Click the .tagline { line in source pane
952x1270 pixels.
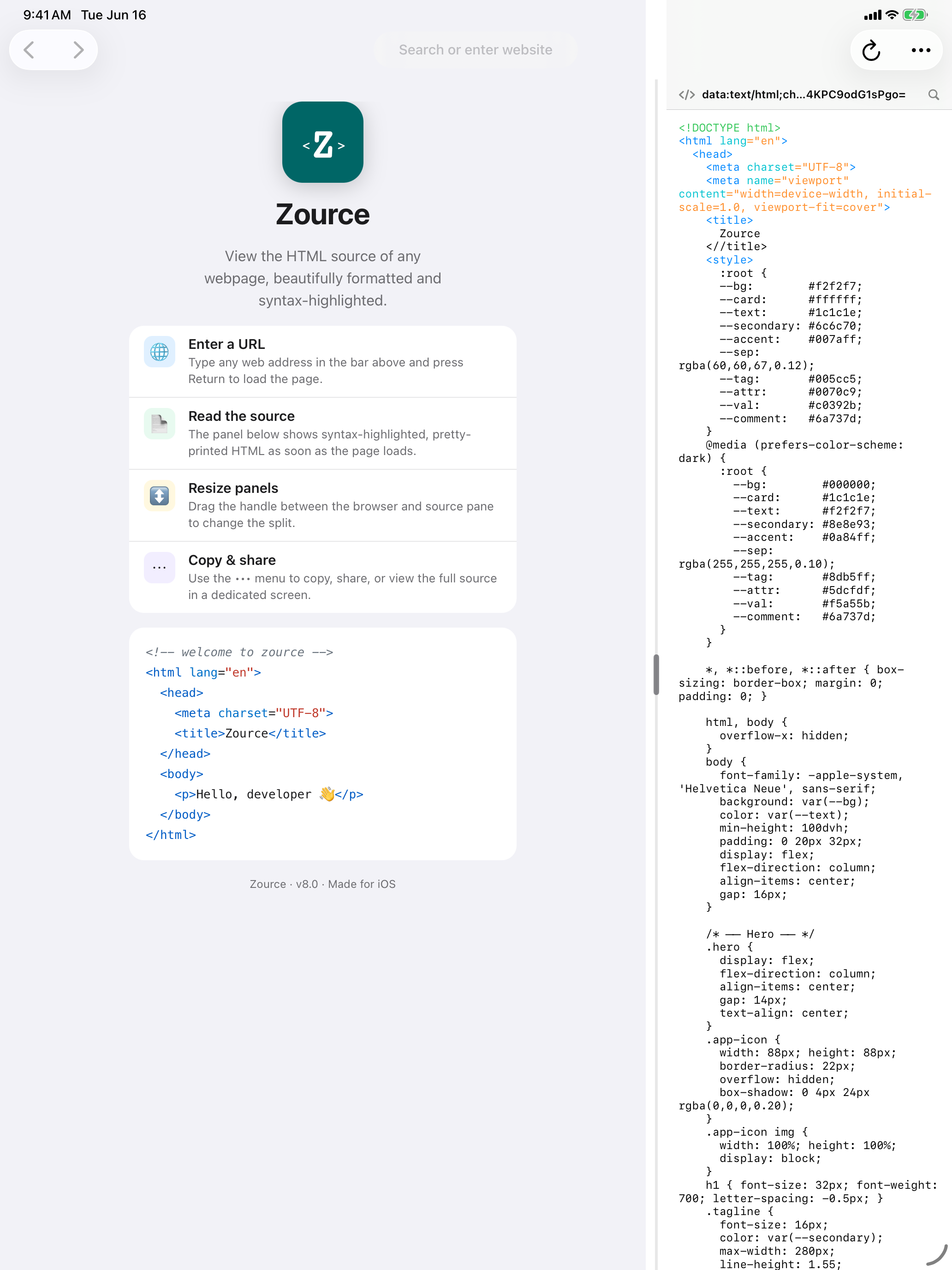coord(740,1211)
